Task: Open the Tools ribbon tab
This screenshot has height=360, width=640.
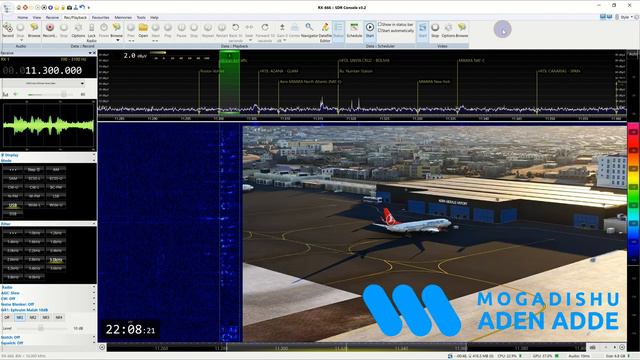Action: click(x=141, y=18)
